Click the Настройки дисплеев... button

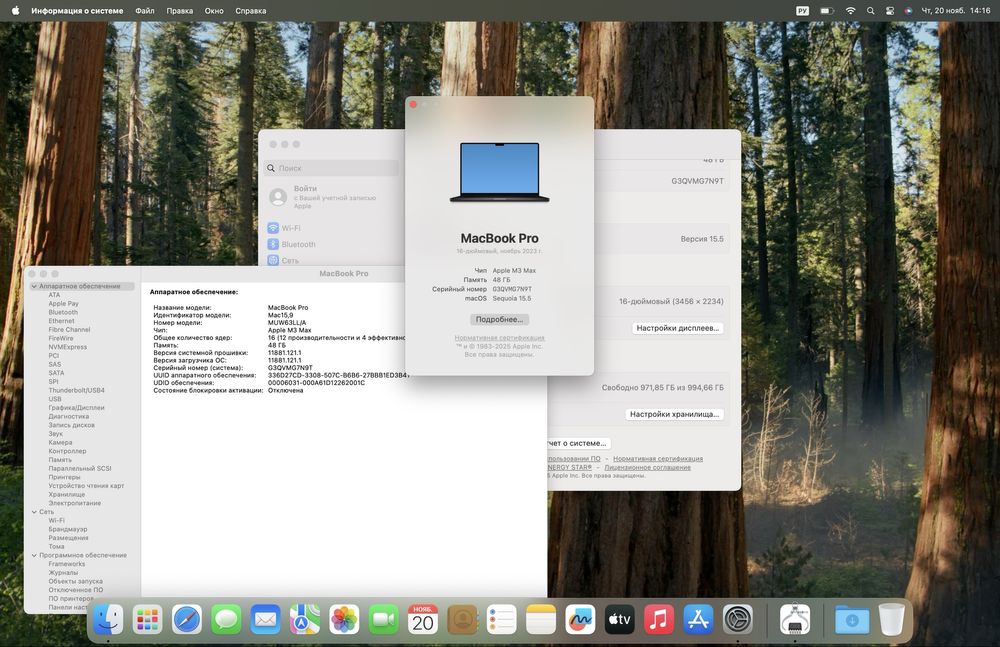coord(677,328)
